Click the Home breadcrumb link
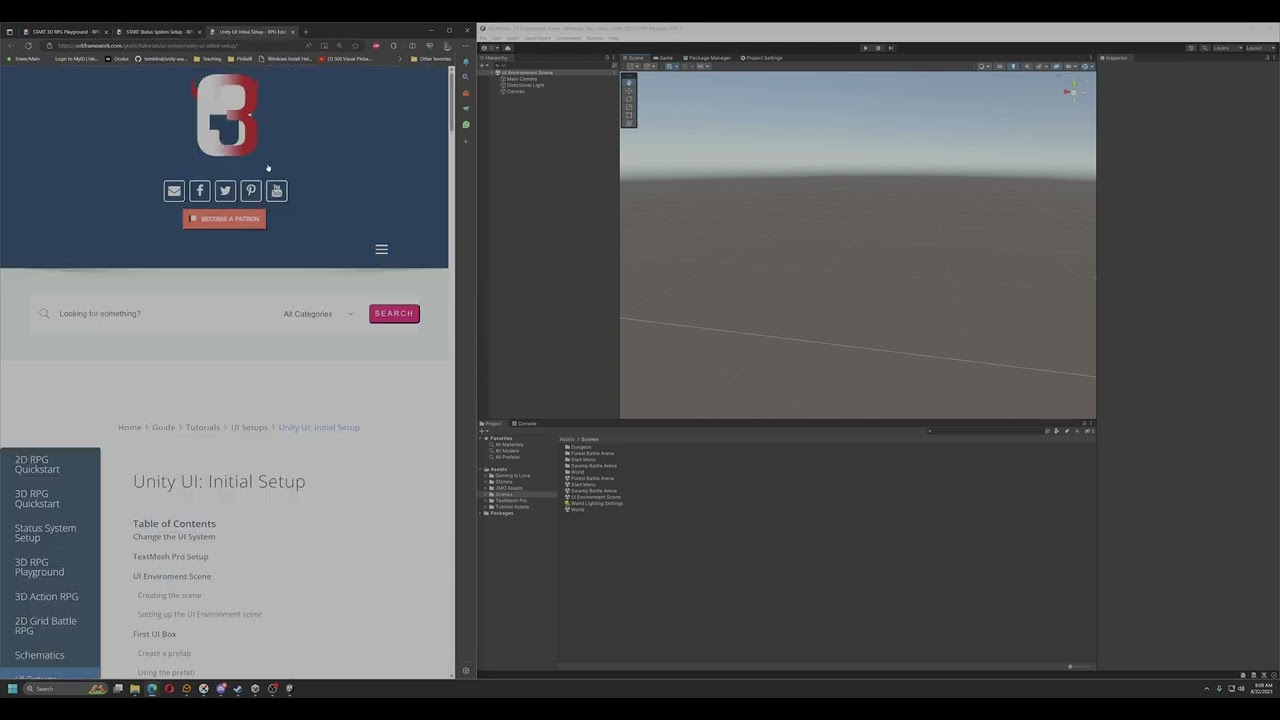1280x720 pixels. coord(130,428)
